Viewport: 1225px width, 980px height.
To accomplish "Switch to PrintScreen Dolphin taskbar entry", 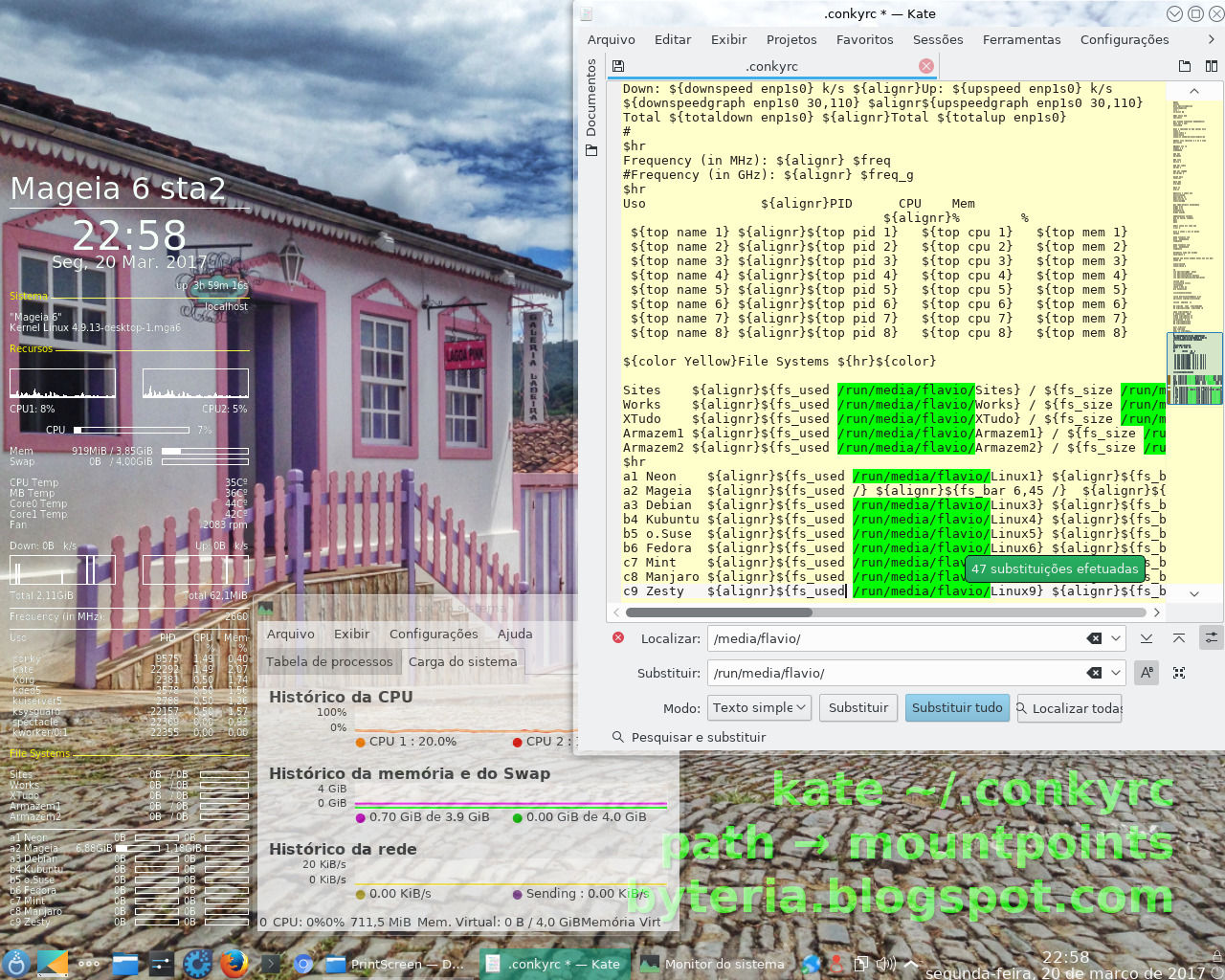I will pyautogui.click(x=396, y=964).
